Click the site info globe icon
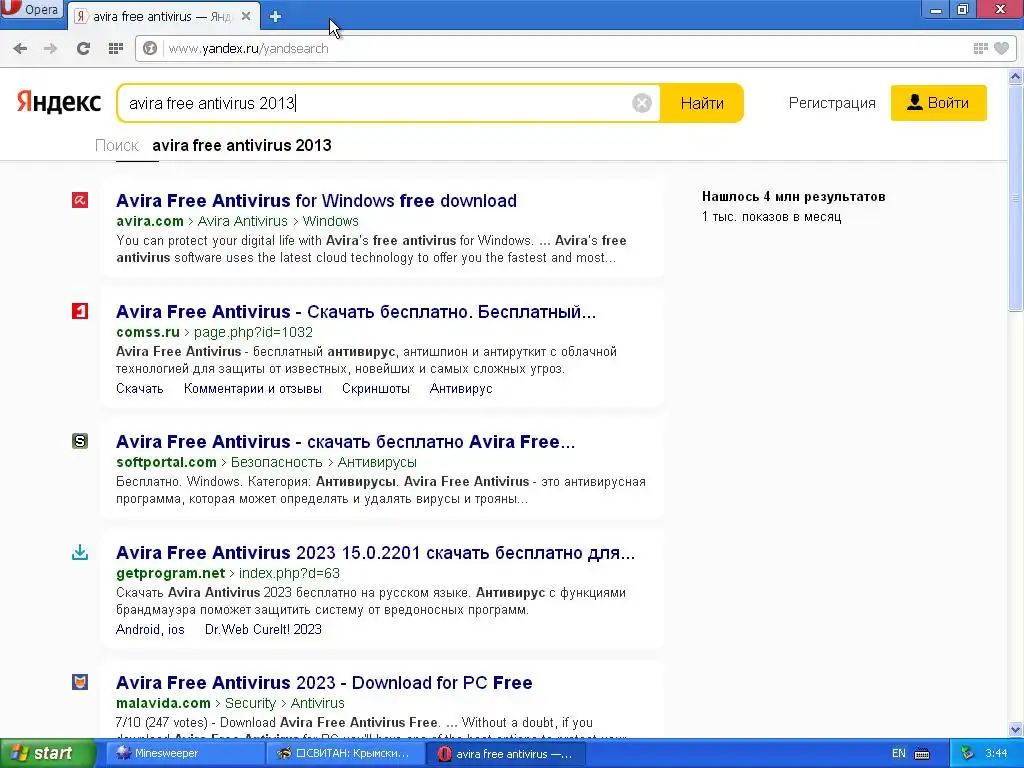This screenshot has height=768, width=1024. 150,48
